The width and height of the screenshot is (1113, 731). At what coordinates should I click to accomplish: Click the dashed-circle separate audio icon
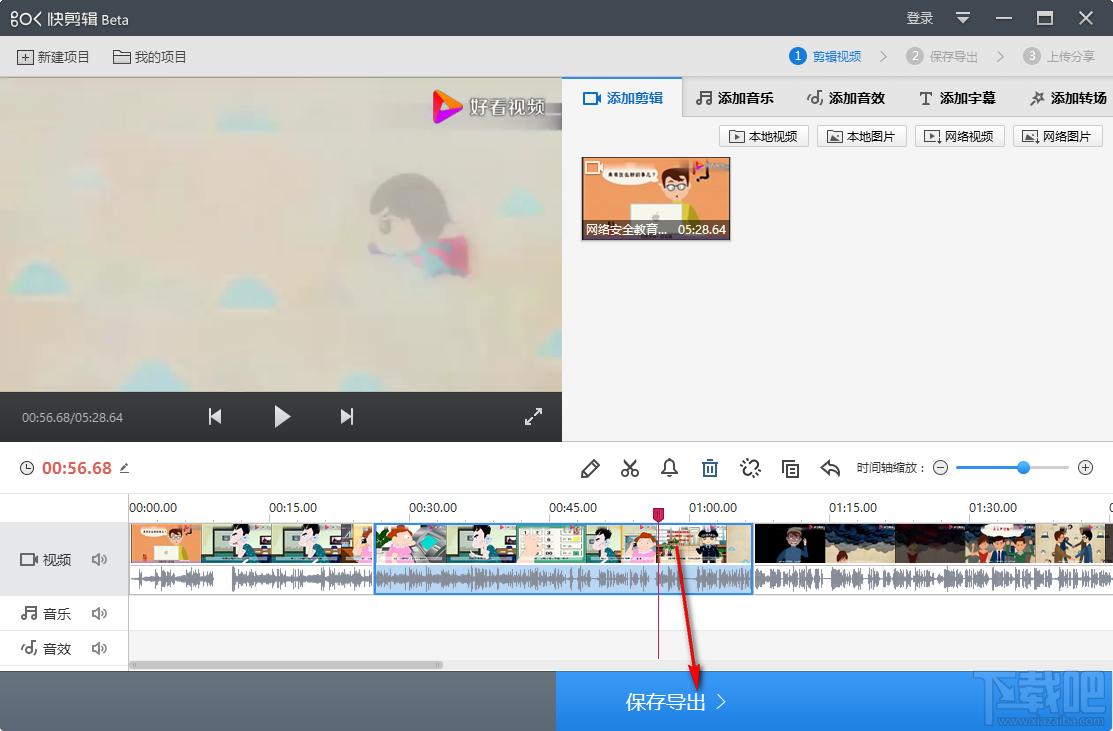[x=750, y=468]
